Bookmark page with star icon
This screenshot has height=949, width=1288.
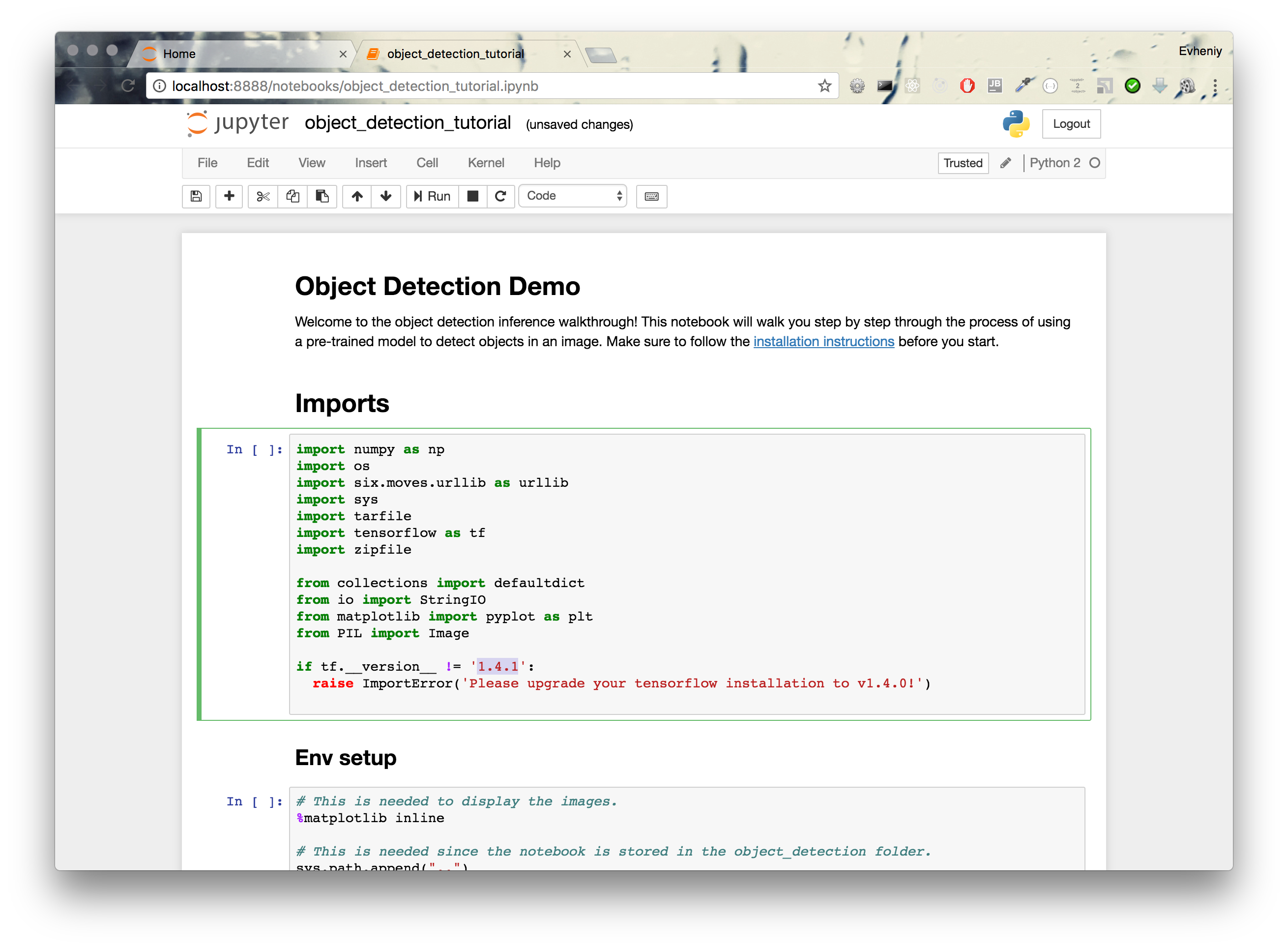[824, 86]
